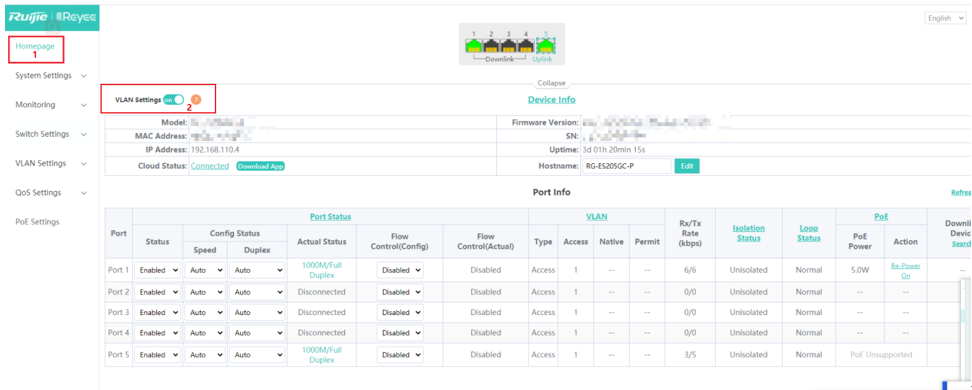Click Edit hostname button
Image resolution: width=972 pixels, height=390 pixels.
pyautogui.click(x=687, y=166)
